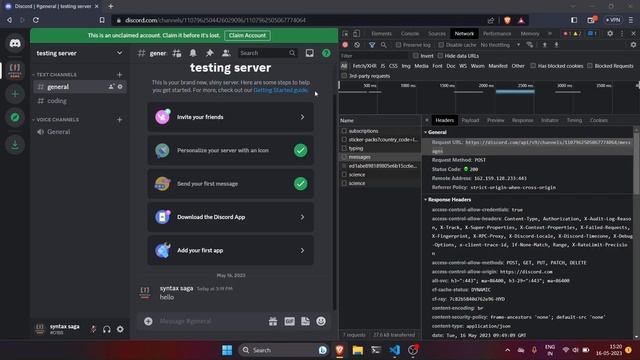Screen dimensions: 640x360
Task: Click Add a Server plus icon
Action: (x=15, y=94)
